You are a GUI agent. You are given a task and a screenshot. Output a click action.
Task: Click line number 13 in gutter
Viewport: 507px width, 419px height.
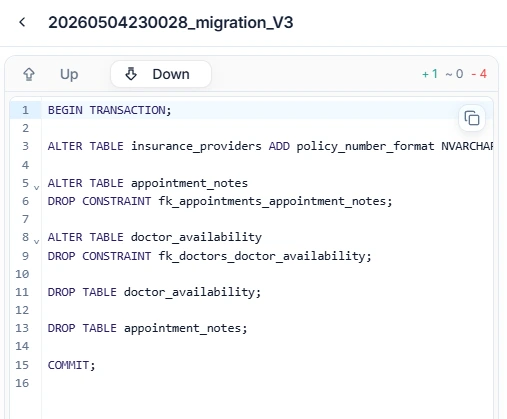(x=22, y=328)
